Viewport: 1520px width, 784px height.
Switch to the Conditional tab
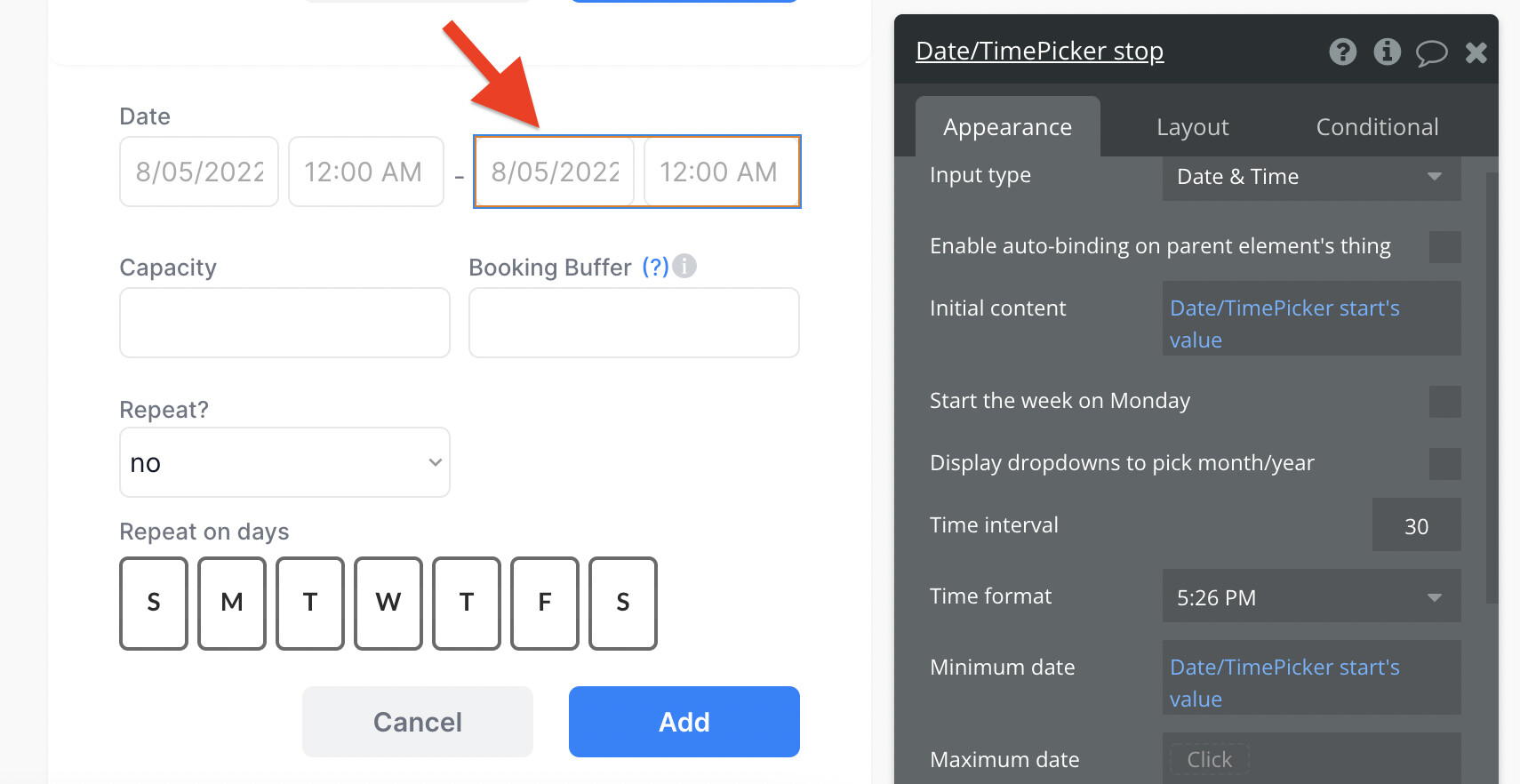coord(1377,127)
